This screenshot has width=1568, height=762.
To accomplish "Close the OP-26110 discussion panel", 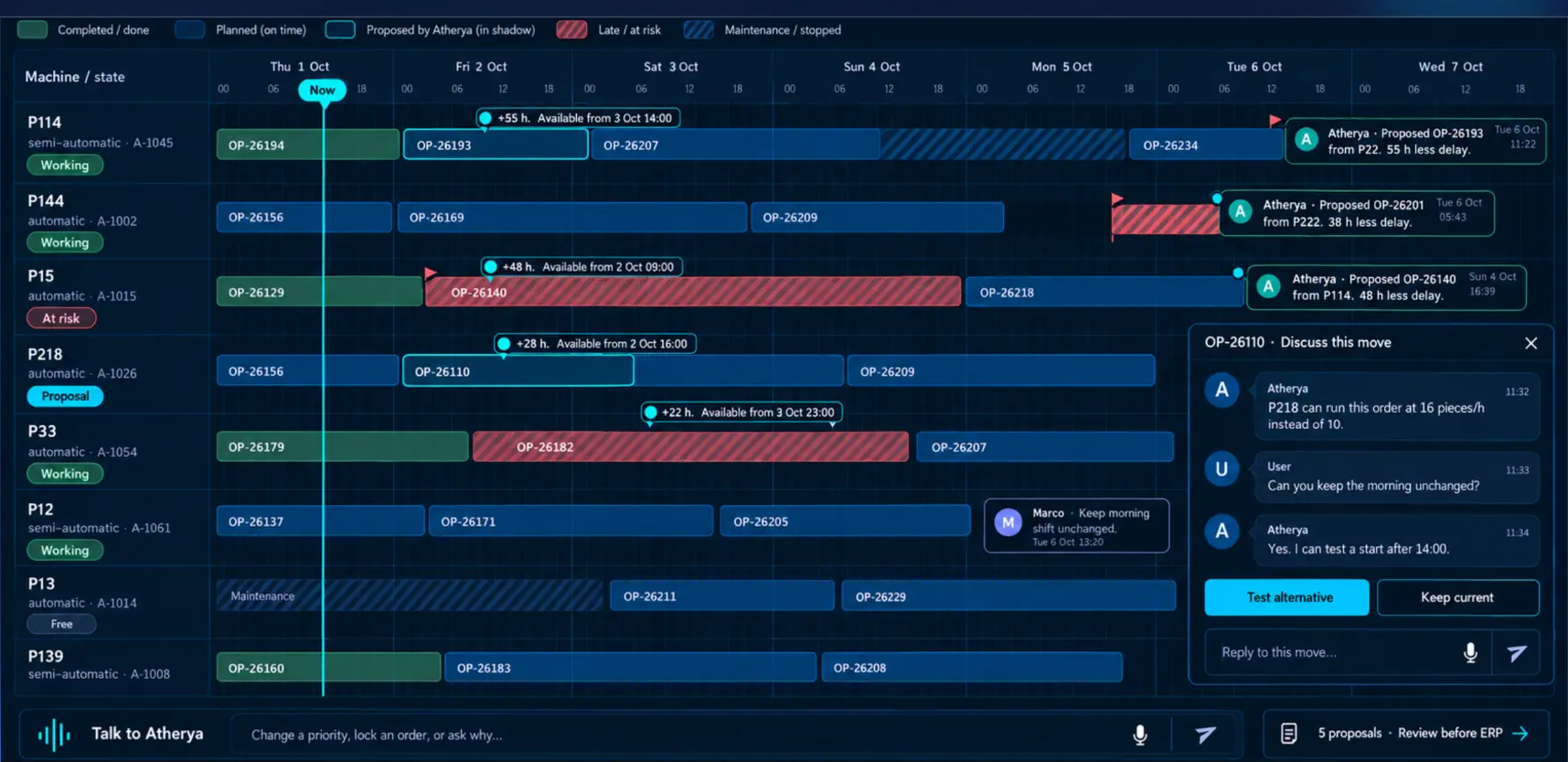I will point(1531,343).
